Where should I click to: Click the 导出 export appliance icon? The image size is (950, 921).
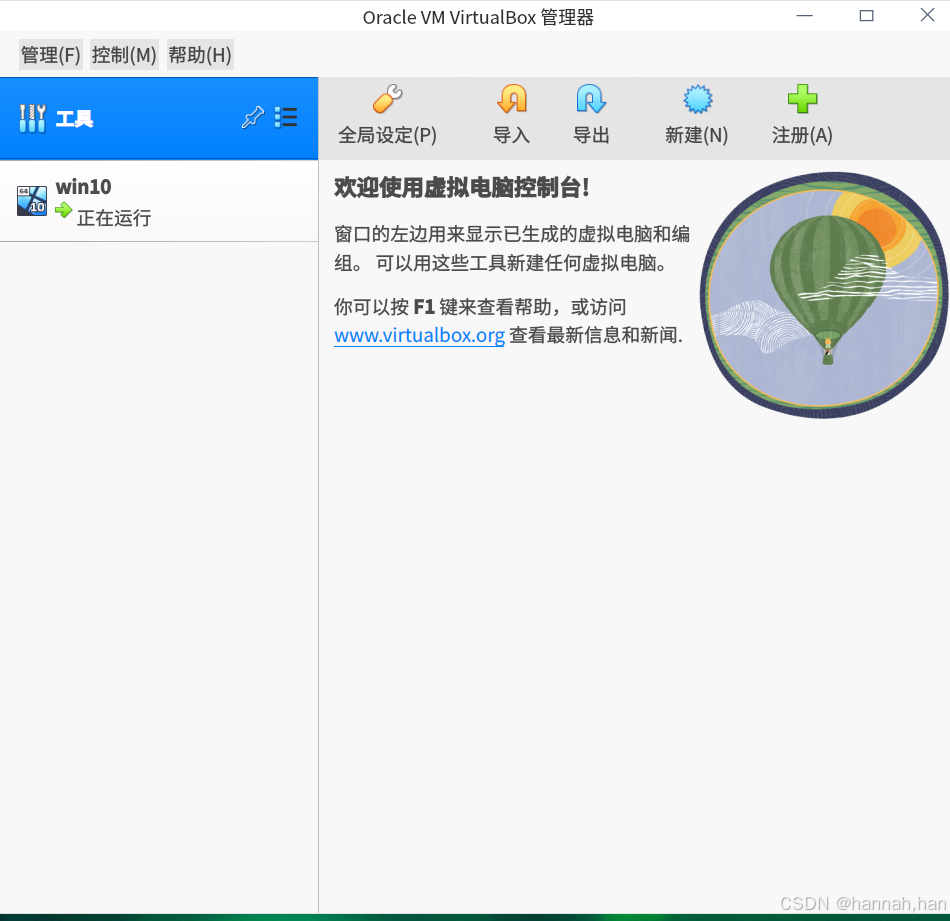coord(591,99)
